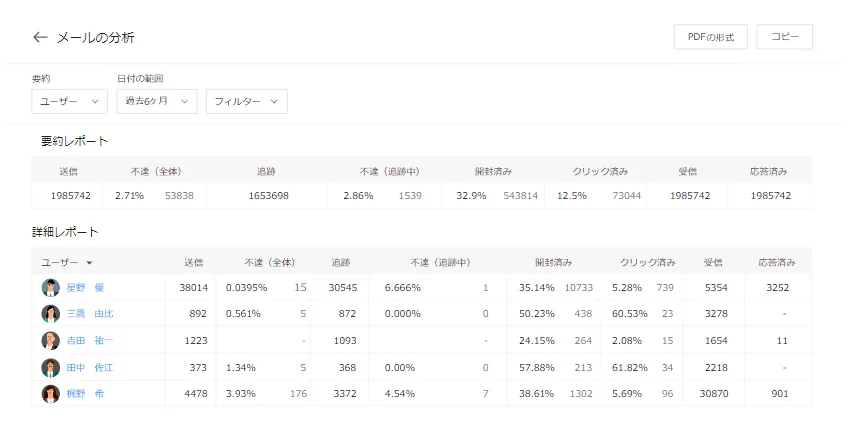Select clicked rate 60.53% cell
Screen dimensions: 848x433
(630, 314)
